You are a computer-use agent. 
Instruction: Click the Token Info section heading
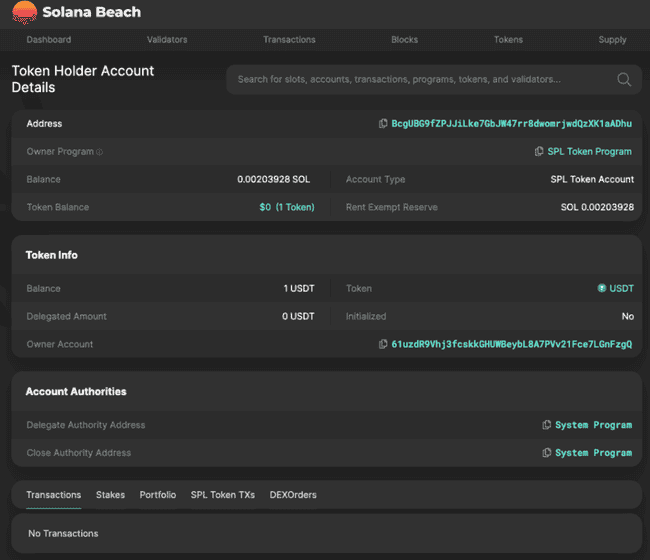point(52,255)
